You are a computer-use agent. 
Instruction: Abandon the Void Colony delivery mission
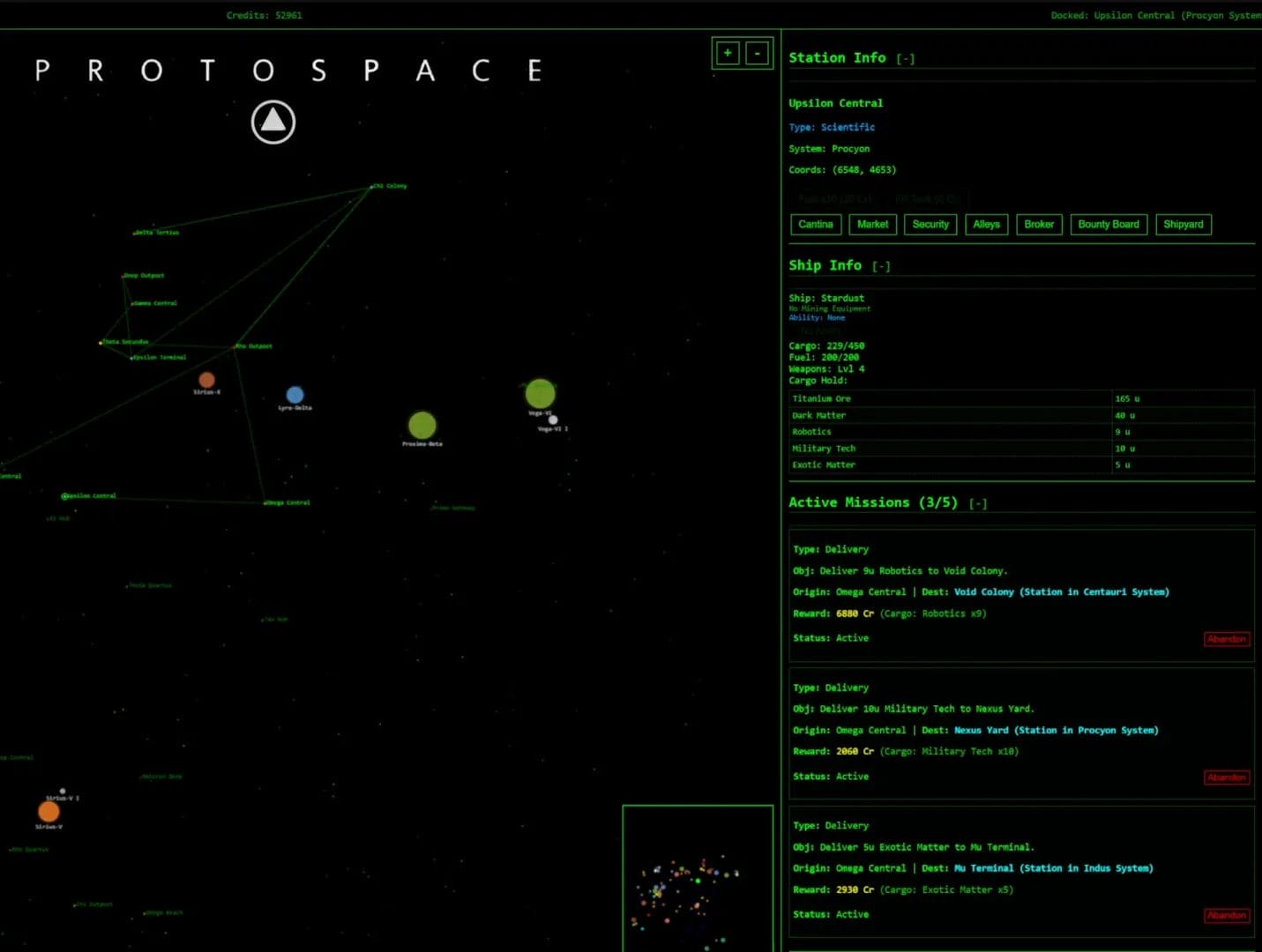coord(1226,639)
